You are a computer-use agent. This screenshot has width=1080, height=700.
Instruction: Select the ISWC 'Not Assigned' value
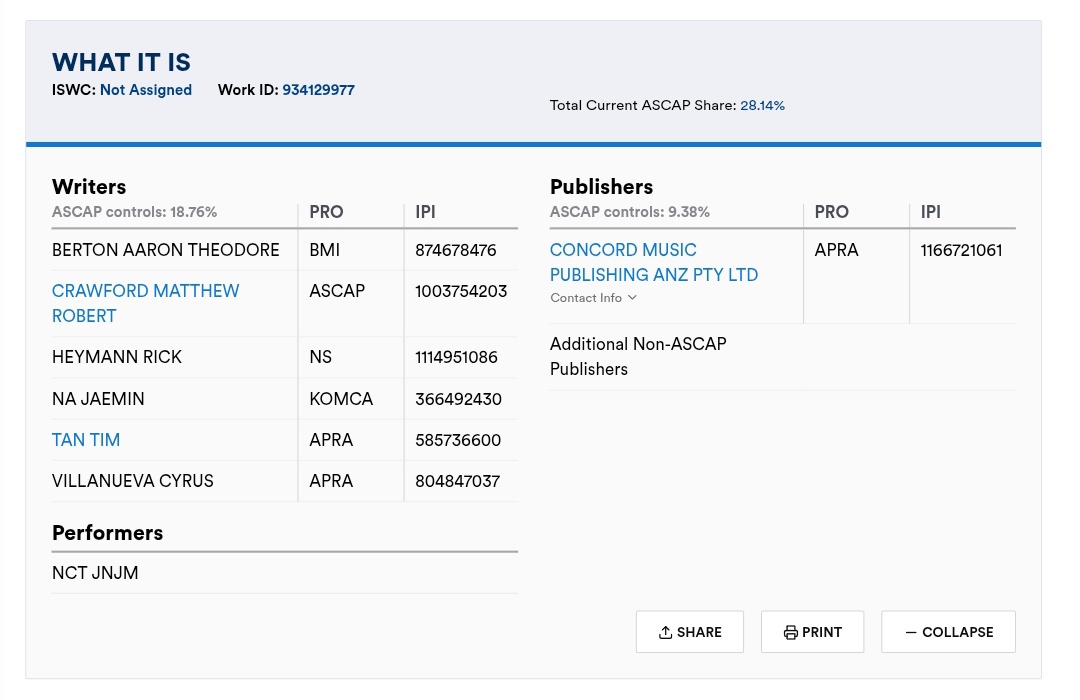click(x=146, y=90)
